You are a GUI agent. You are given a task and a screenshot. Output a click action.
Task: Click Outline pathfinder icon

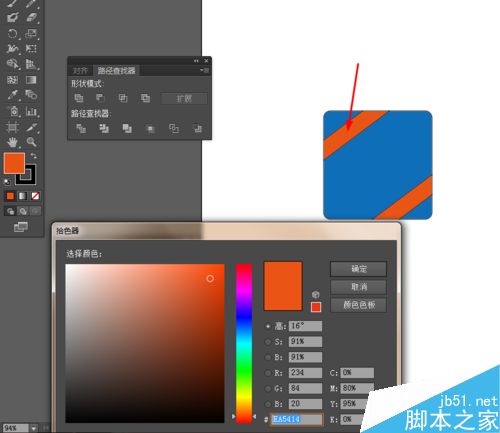174,129
